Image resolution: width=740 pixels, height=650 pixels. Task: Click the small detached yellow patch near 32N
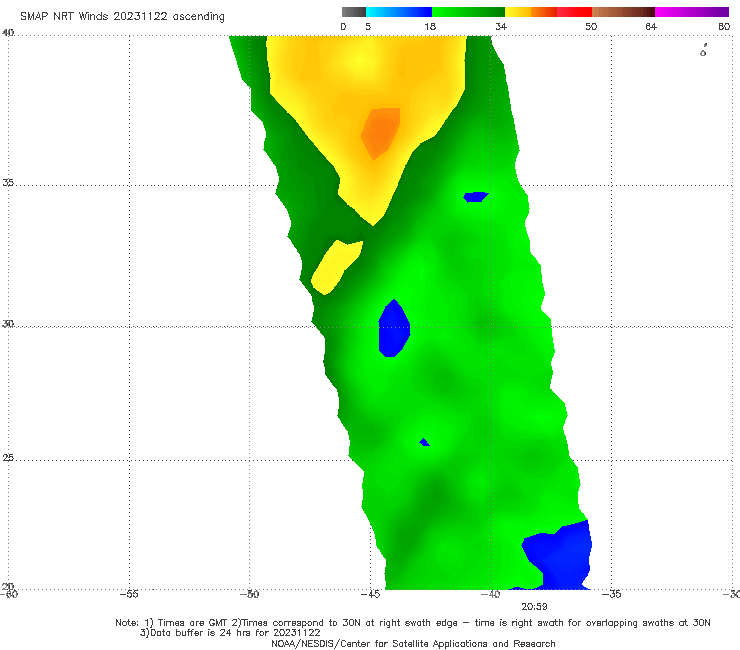[337, 267]
